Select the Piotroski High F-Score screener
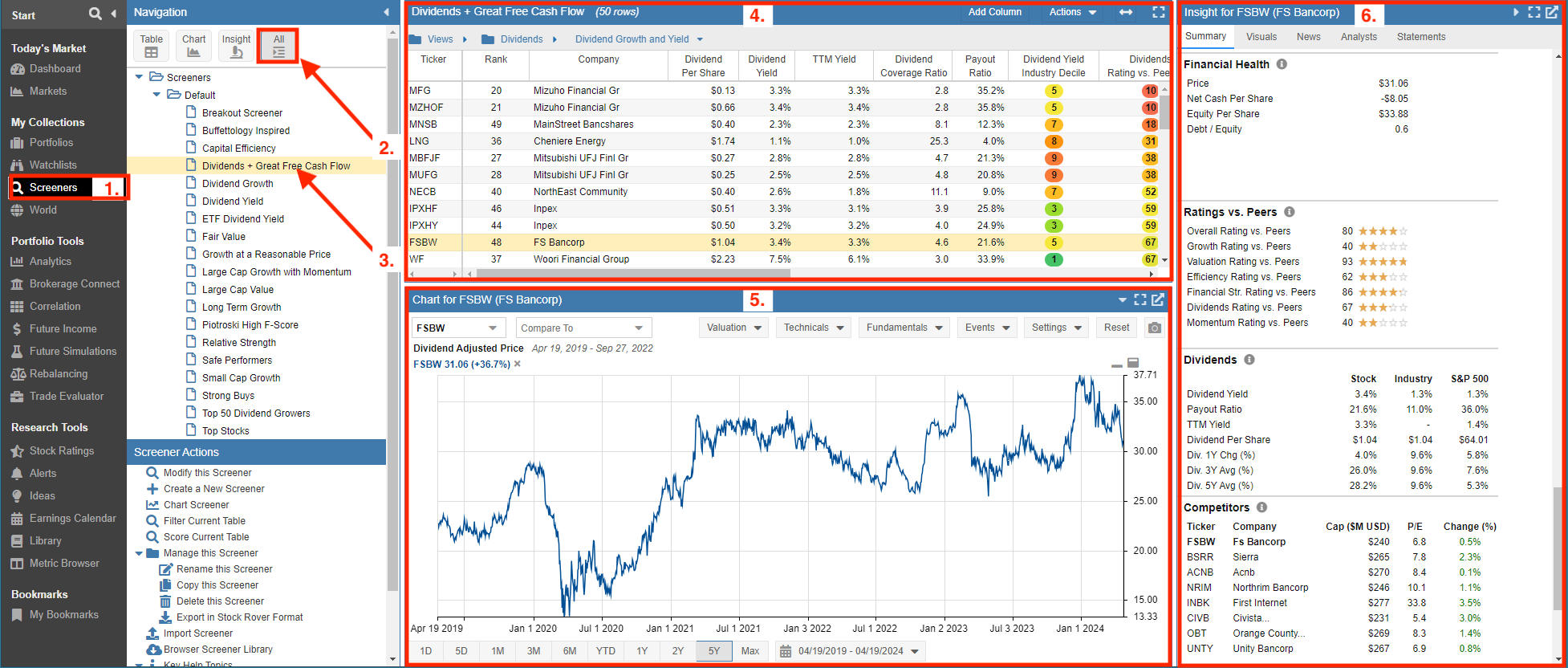1568x668 pixels. coord(250,325)
